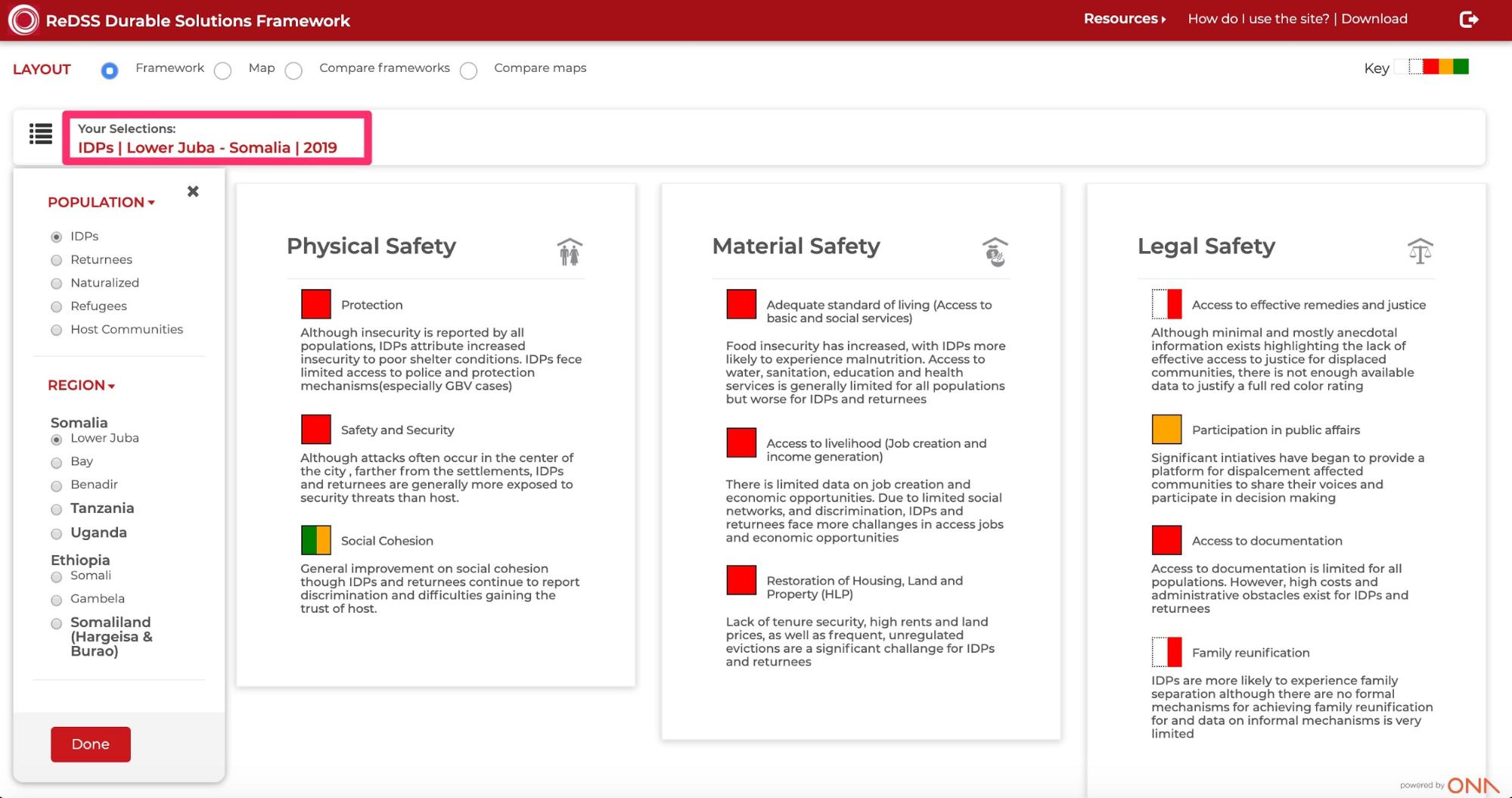Click the logout exit icon in header
The height and width of the screenshot is (798, 1512).
pyautogui.click(x=1469, y=20)
